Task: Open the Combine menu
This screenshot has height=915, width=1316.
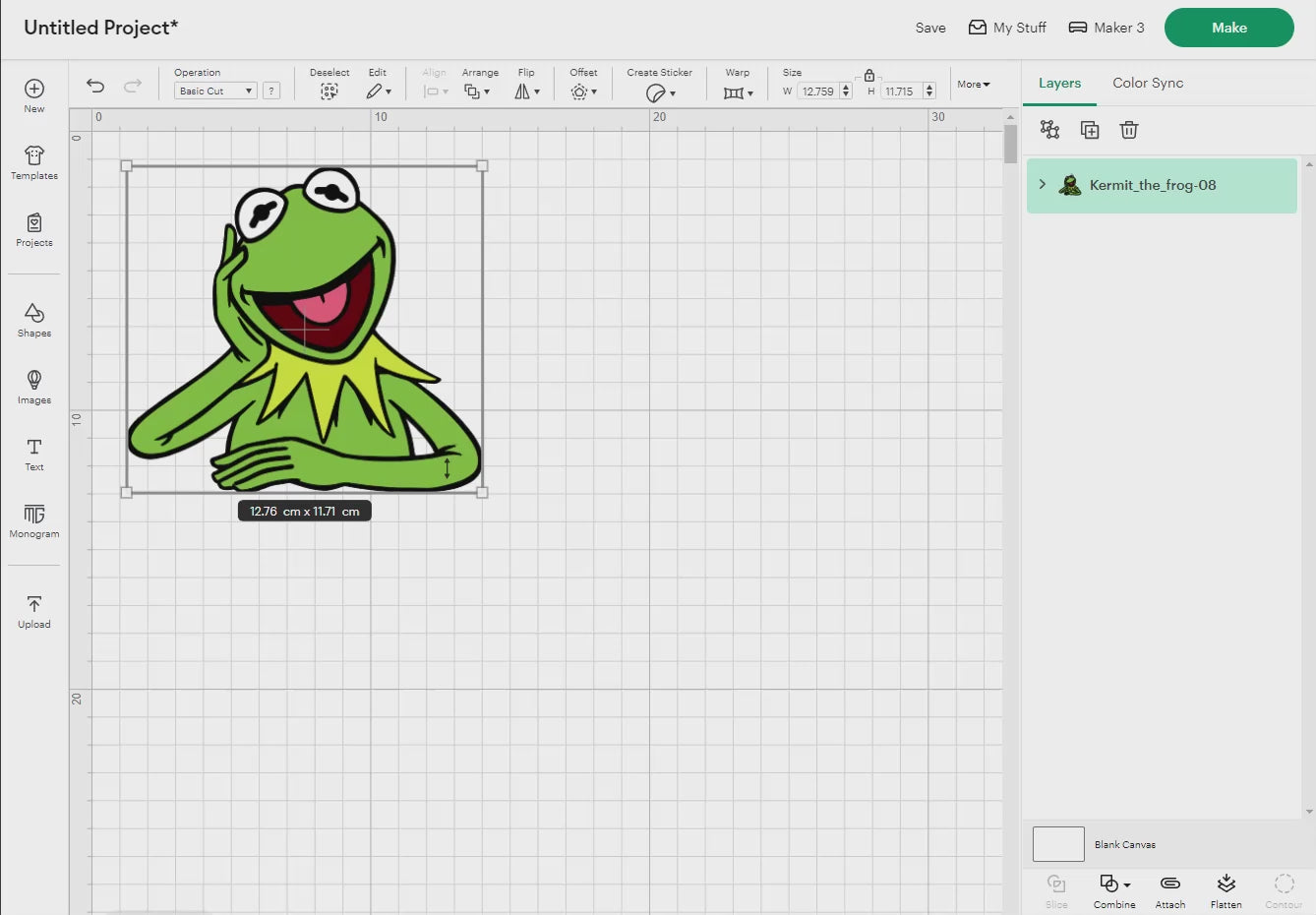Action: (1114, 890)
